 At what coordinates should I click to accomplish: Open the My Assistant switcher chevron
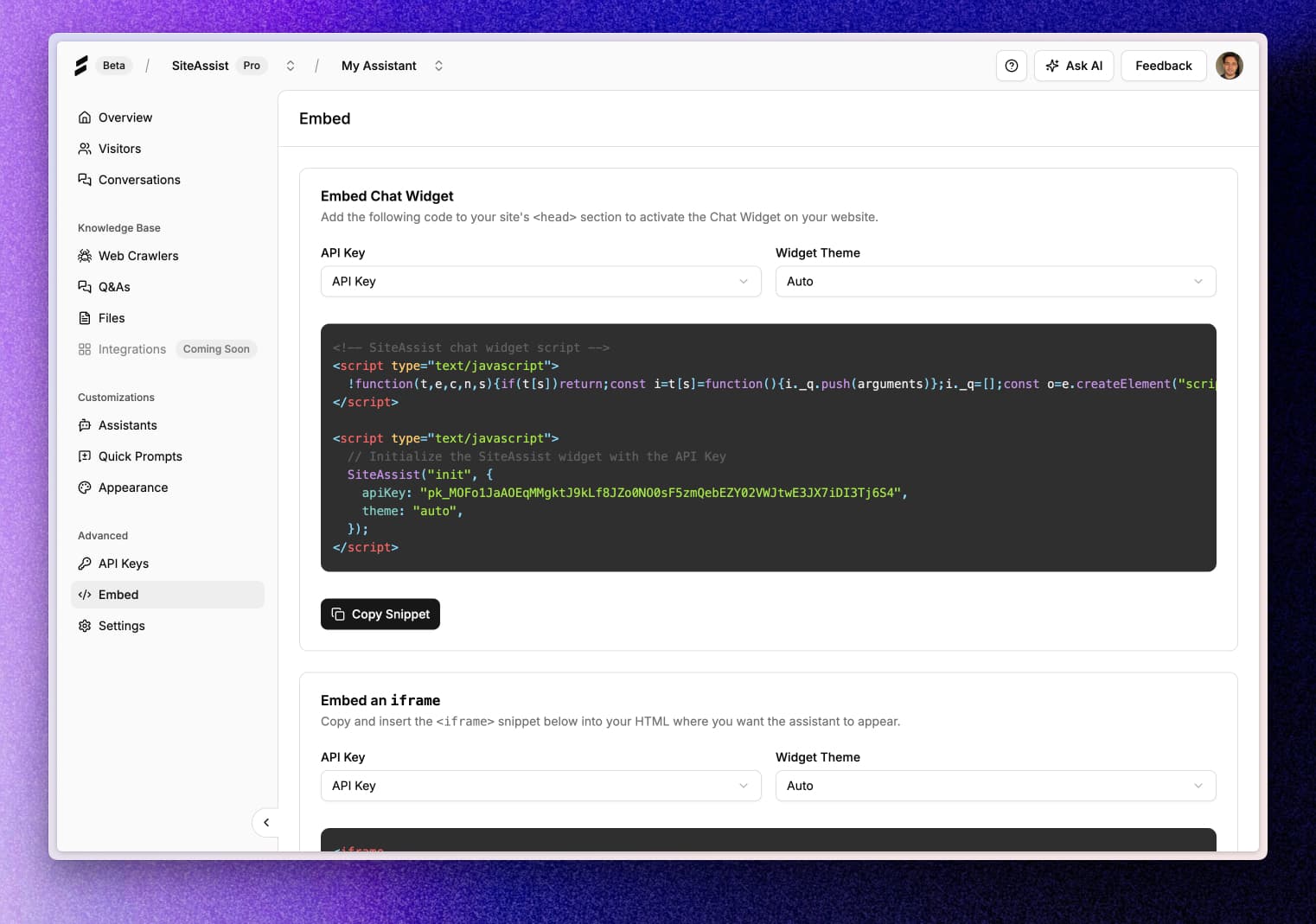click(x=438, y=66)
